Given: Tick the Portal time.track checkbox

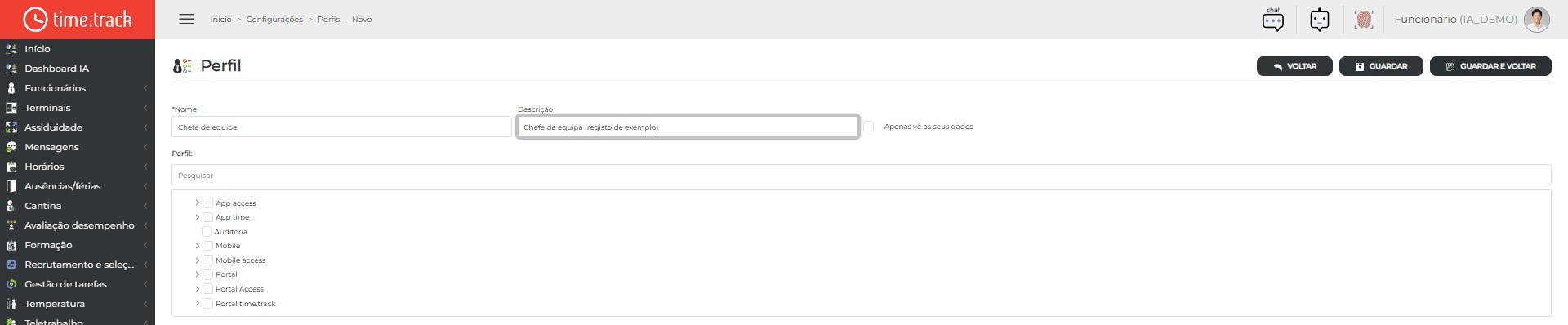Looking at the screenshot, I should [x=207, y=304].
